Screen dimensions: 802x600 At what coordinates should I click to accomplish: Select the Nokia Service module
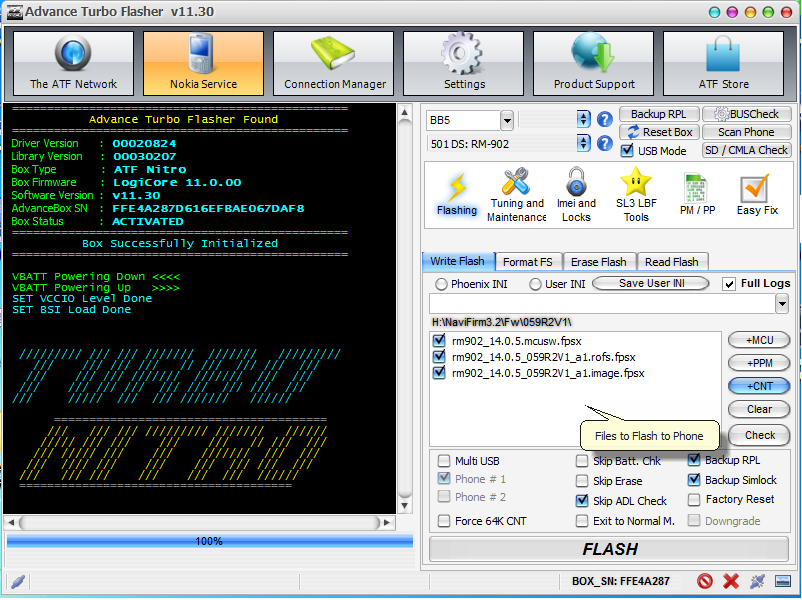[x=203, y=63]
